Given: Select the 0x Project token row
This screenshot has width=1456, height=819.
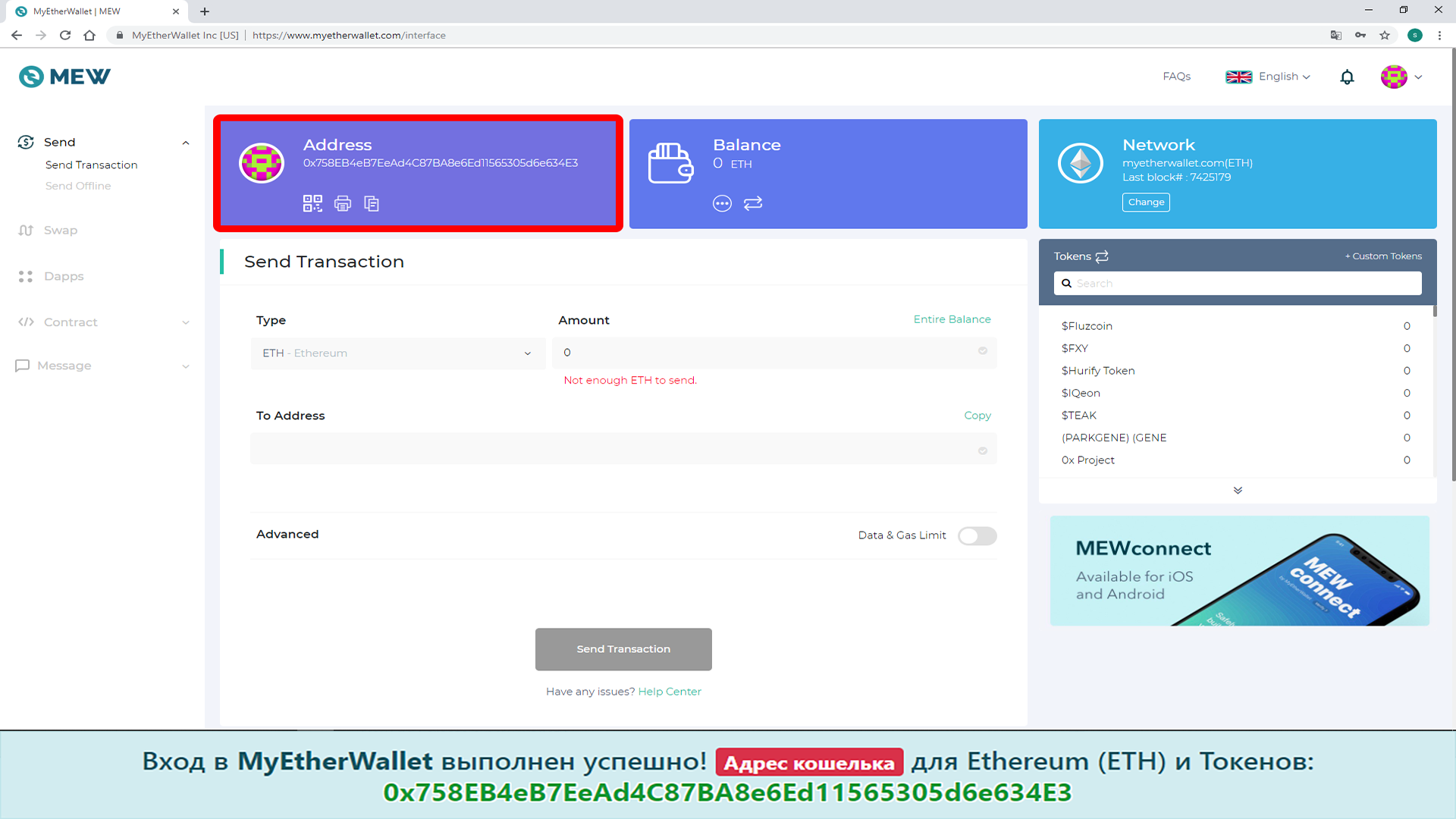Looking at the screenshot, I should point(1236,460).
